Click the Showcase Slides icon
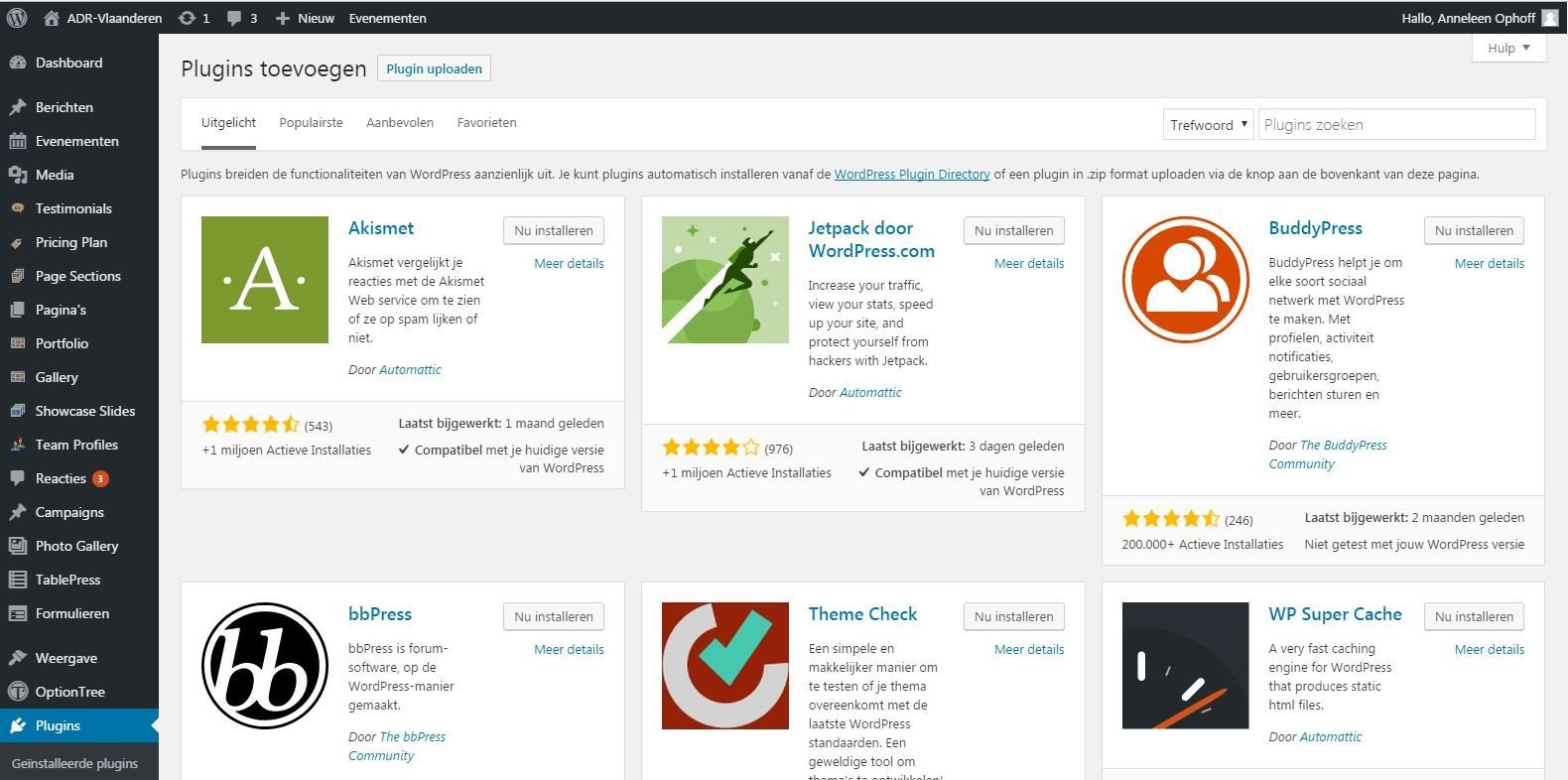The image size is (1568, 780). click(18, 411)
